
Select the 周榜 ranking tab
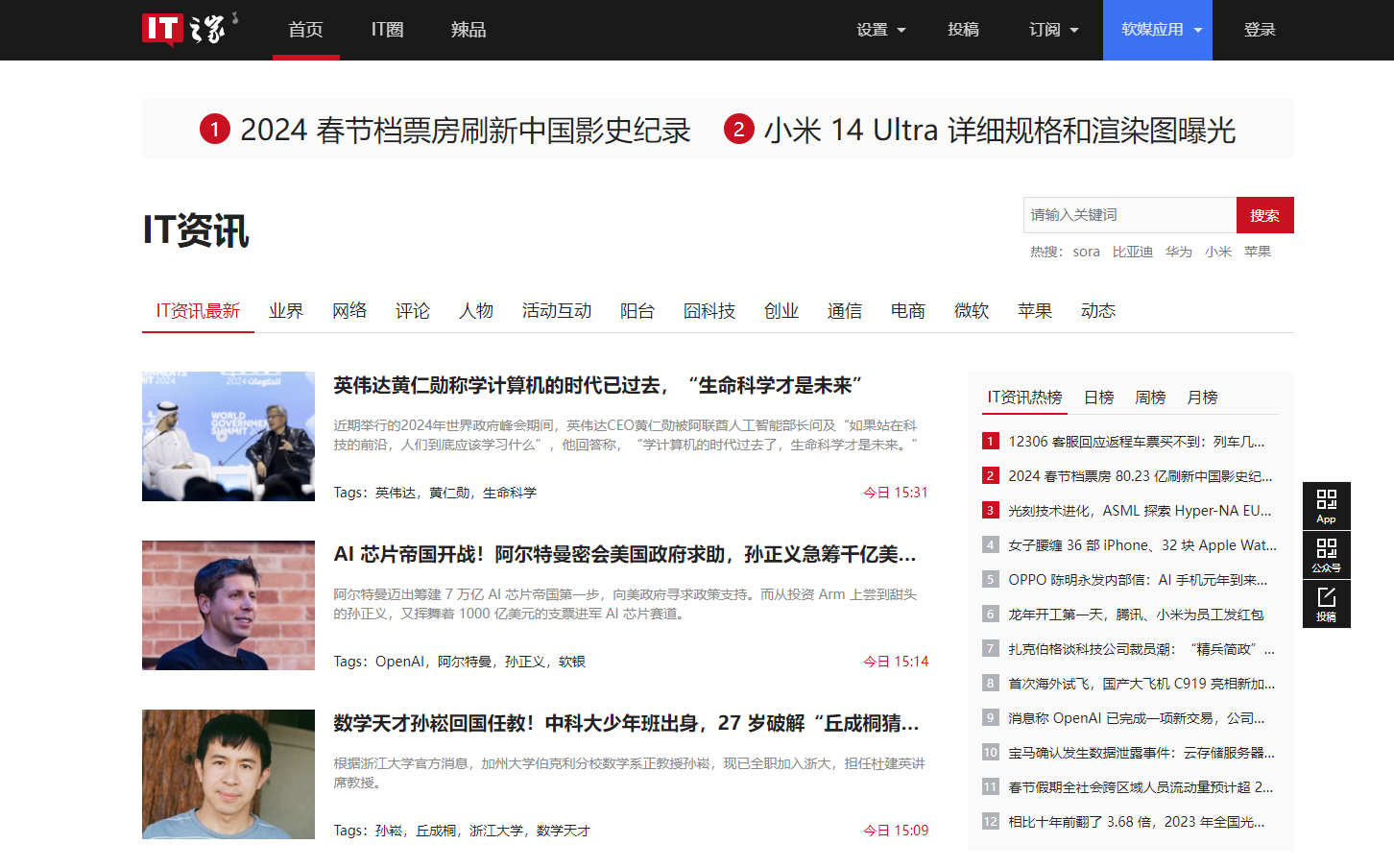coord(1150,398)
